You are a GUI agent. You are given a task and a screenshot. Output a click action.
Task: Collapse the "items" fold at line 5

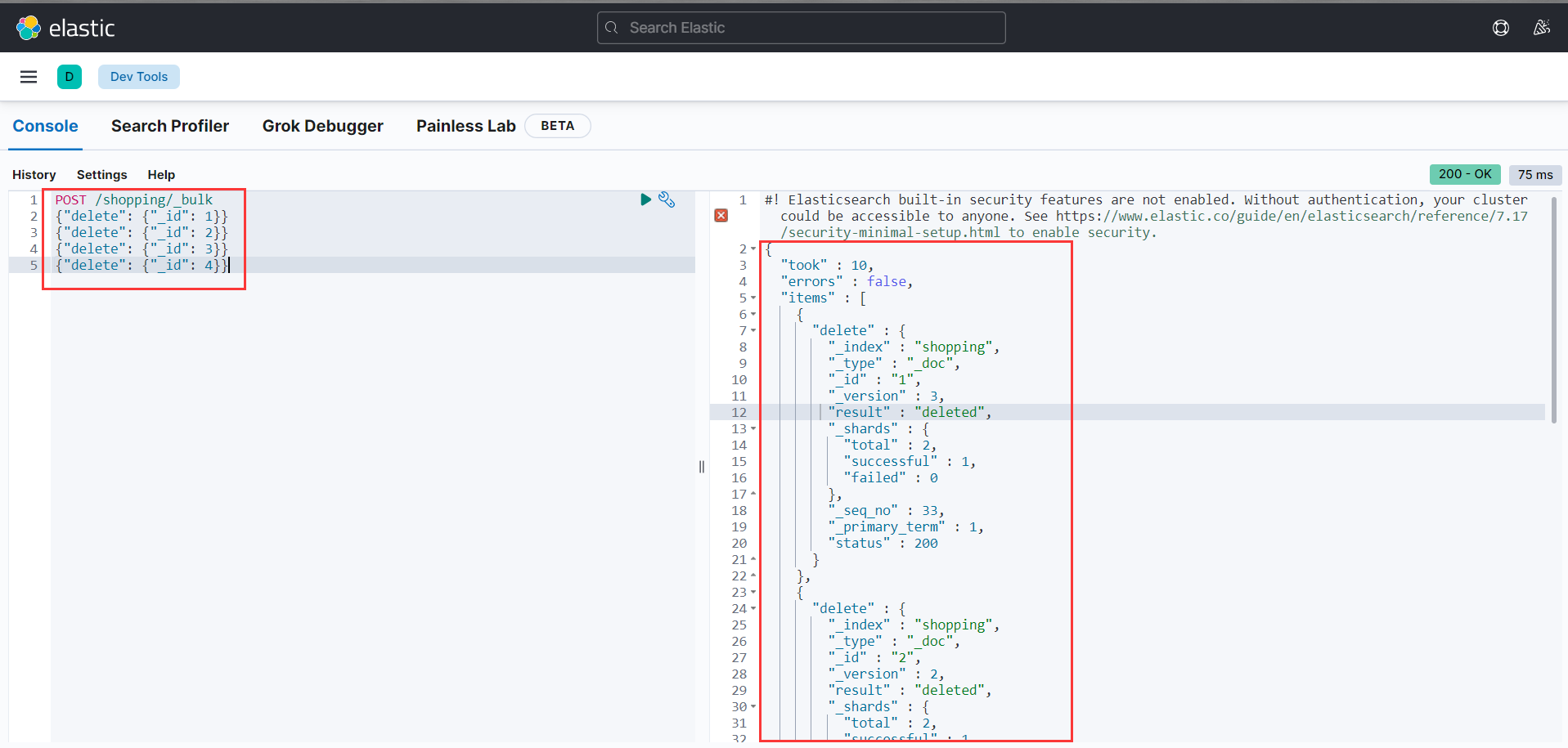coord(753,298)
